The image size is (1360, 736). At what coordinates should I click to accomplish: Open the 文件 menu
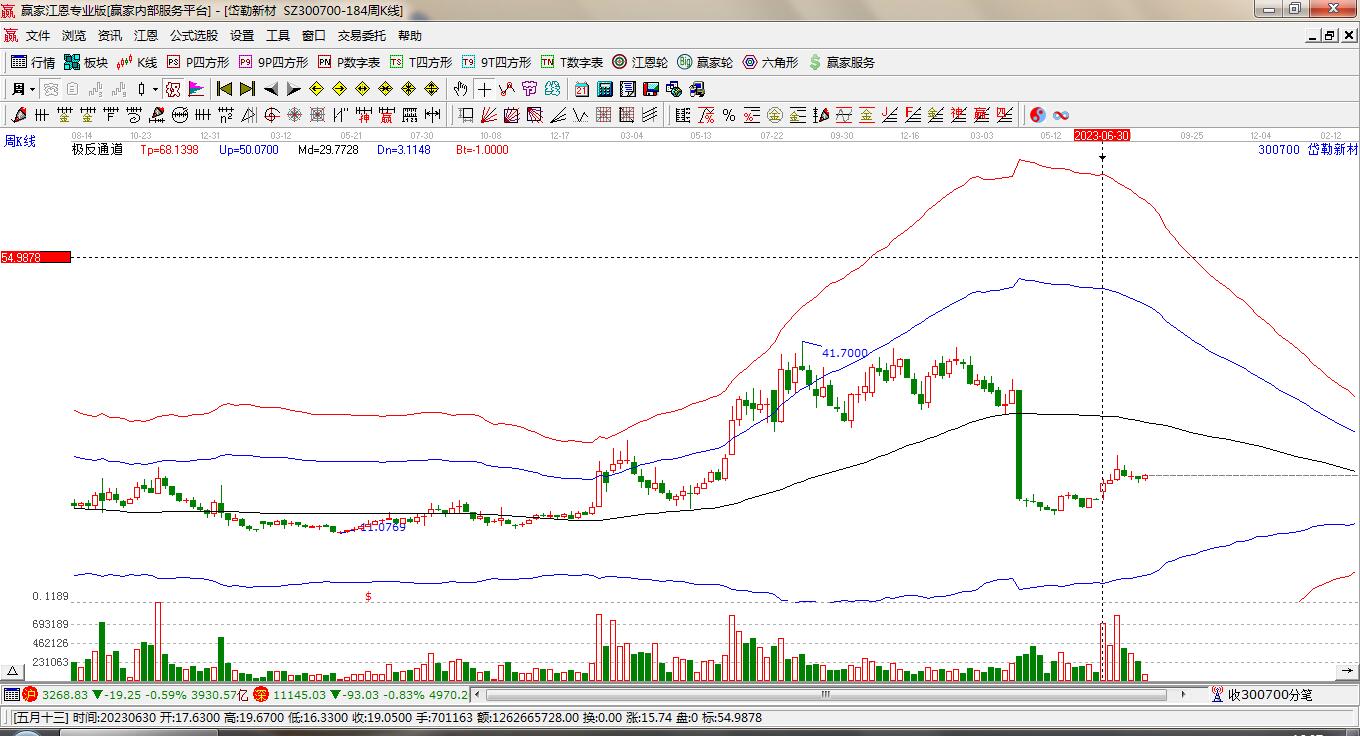pos(38,36)
